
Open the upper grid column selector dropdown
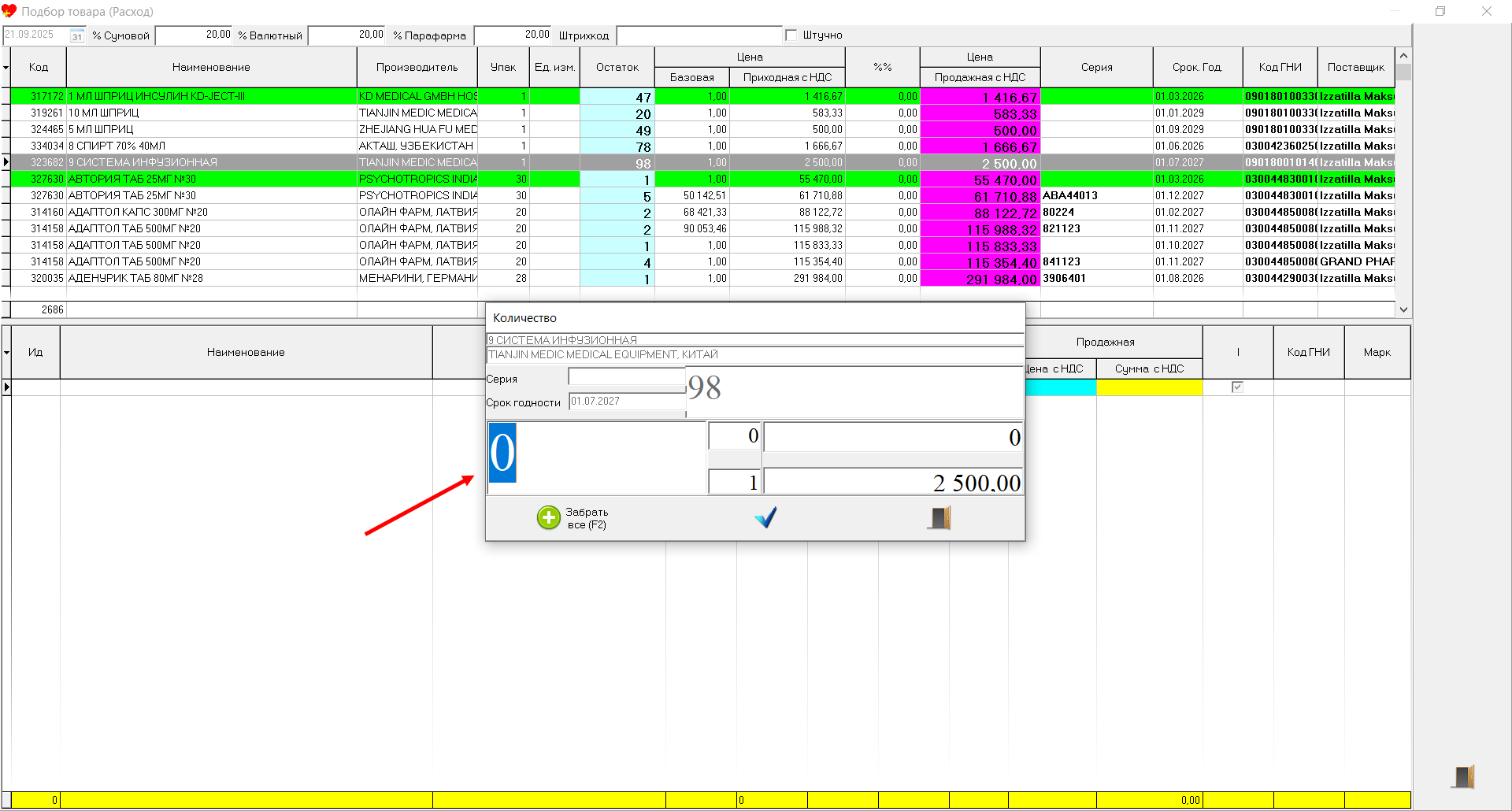pyautogui.click(x=6, y=68)
